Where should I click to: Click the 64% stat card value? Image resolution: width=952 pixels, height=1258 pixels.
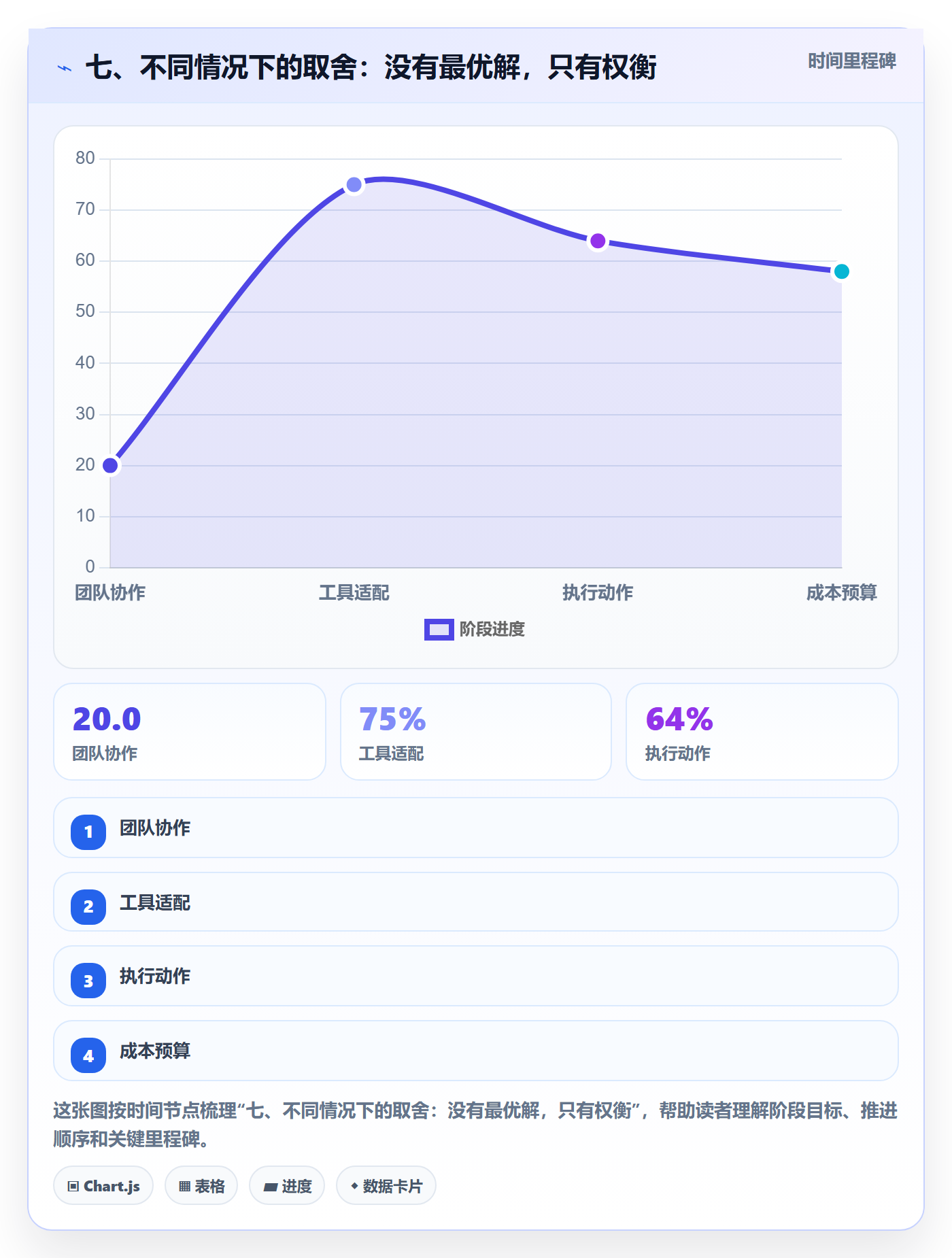679,719
